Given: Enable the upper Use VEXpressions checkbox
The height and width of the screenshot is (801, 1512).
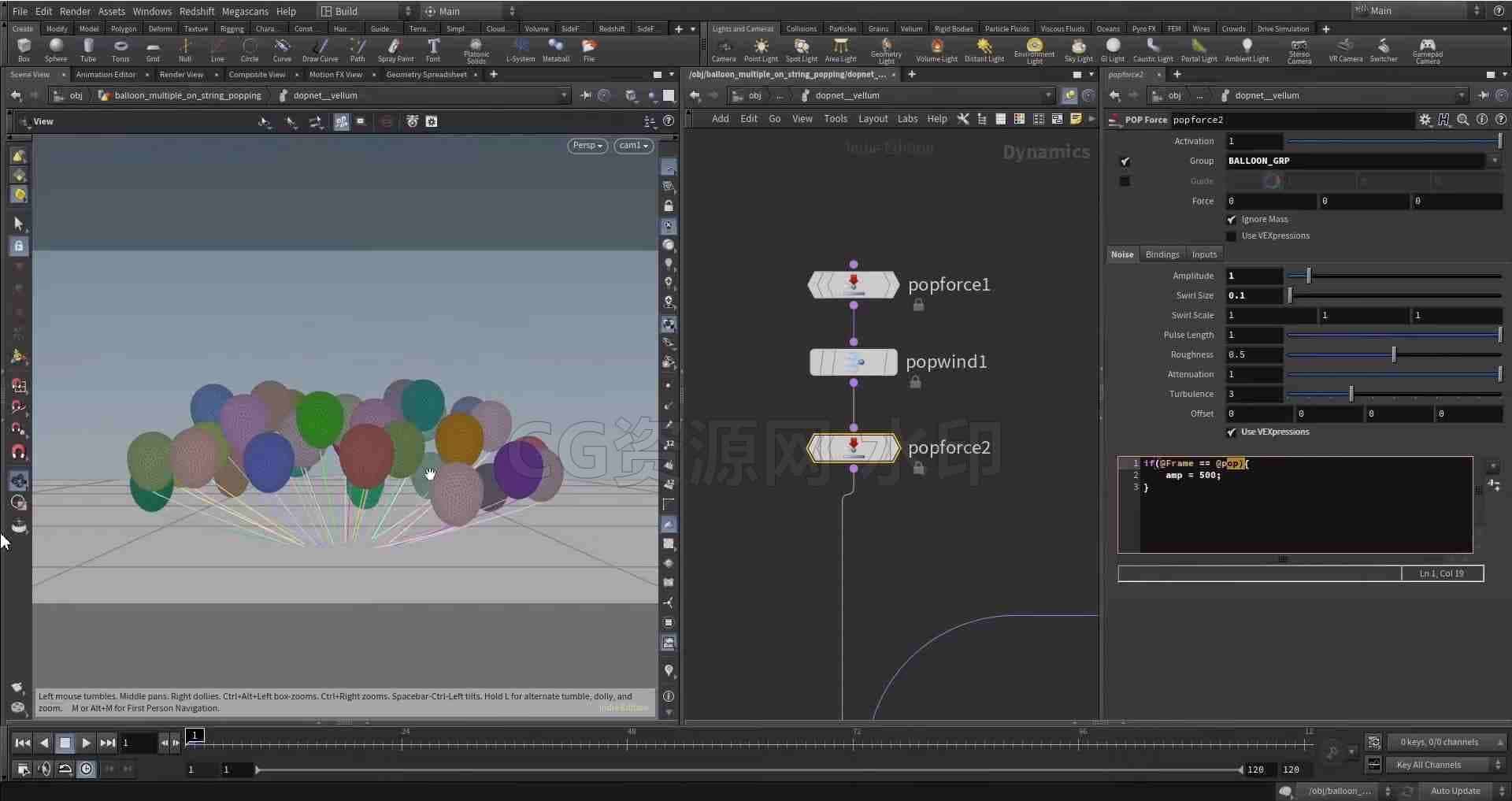Looking at the screenshot, I should tap(1232, 236).
